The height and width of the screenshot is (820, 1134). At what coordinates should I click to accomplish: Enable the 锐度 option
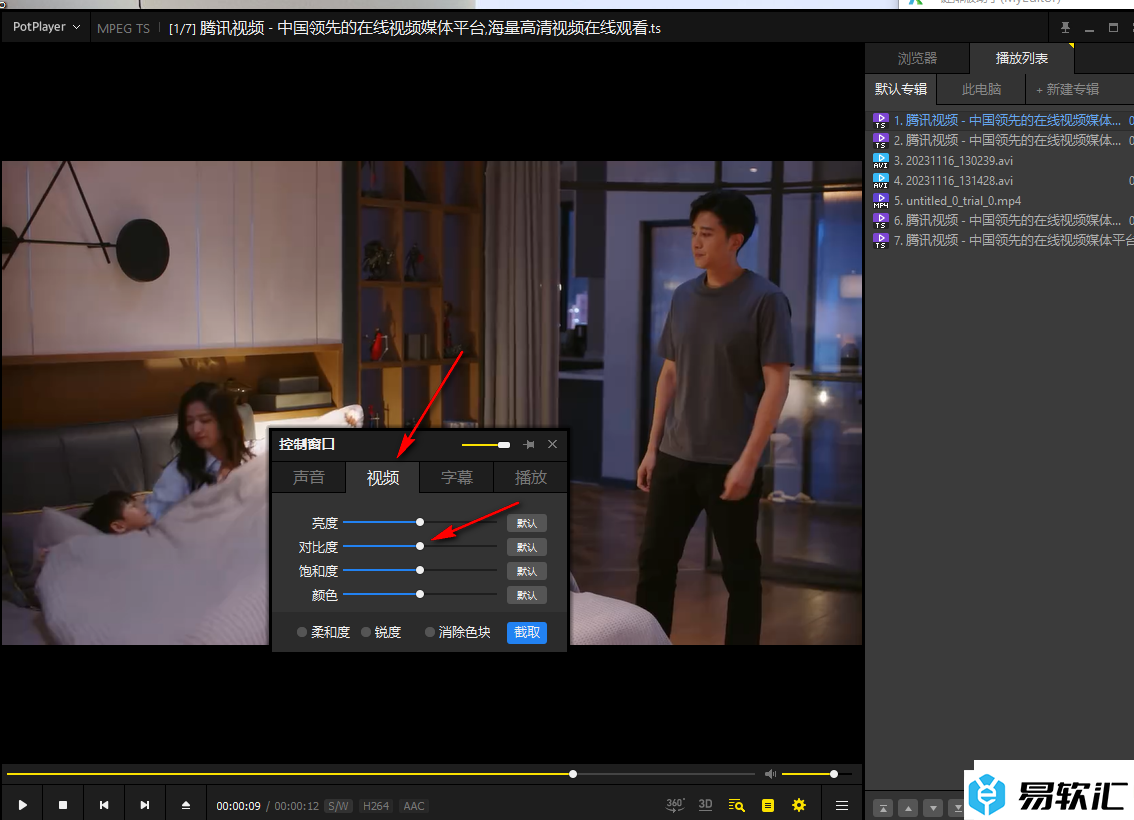(381, 632)
